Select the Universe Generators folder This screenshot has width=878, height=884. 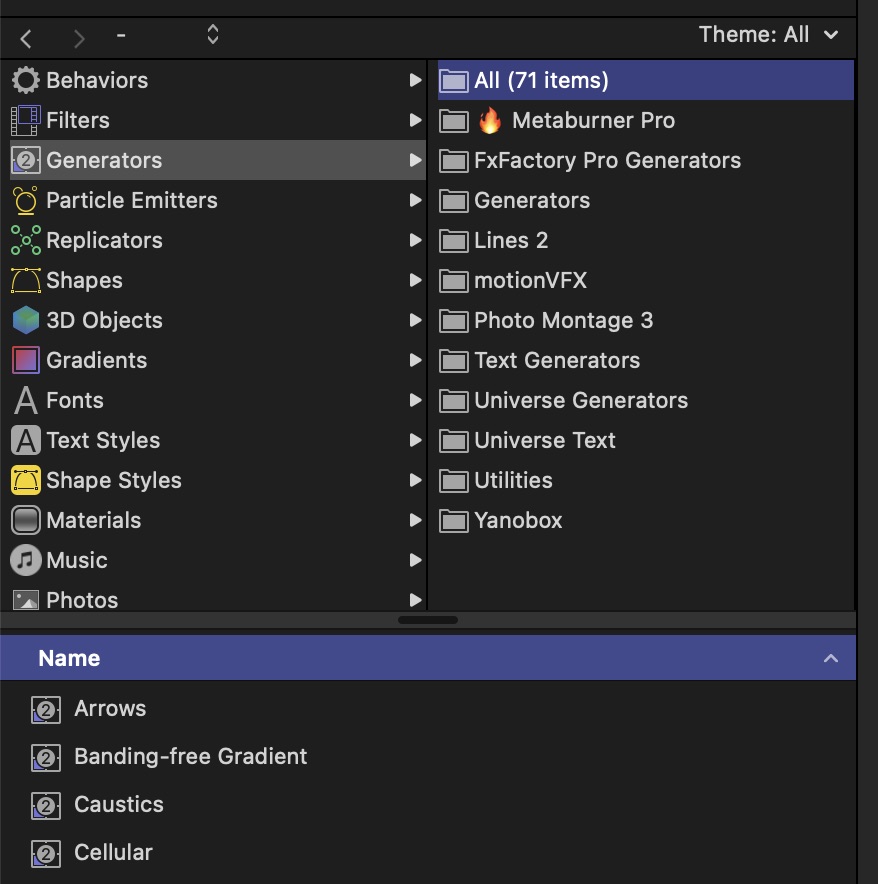(x=580, y=401)
